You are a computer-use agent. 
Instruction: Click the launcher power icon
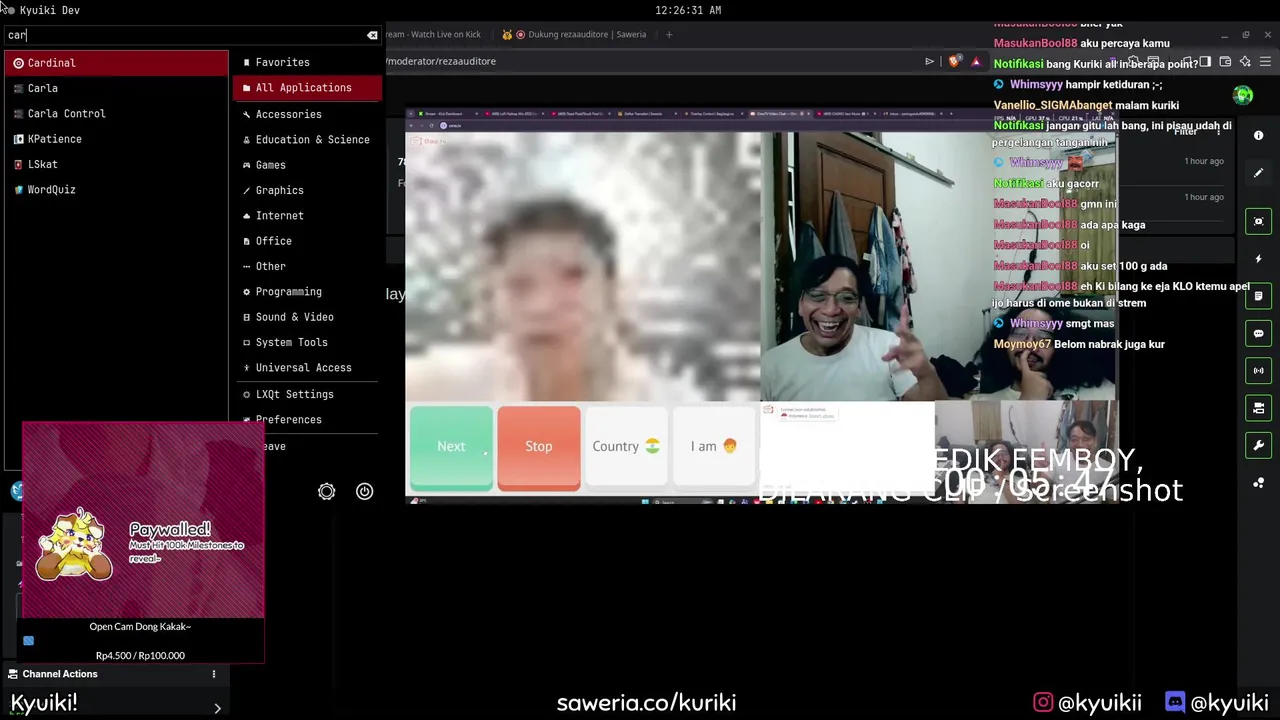point(364,491)
